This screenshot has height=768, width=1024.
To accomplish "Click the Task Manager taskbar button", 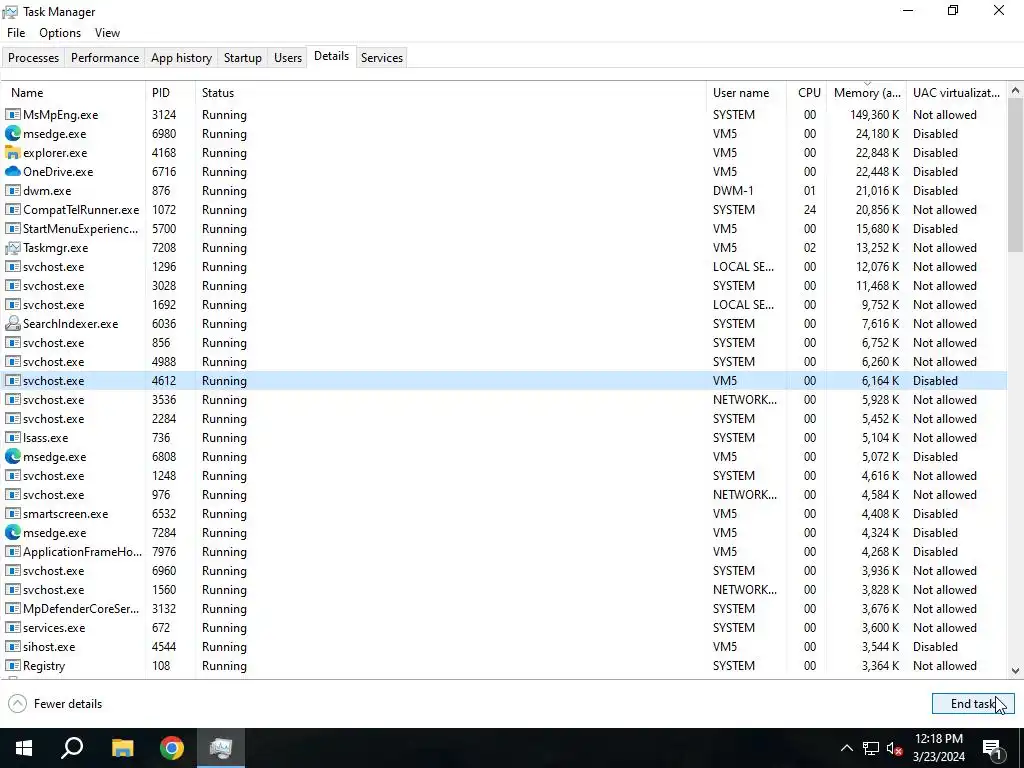I will coord(221,748).
